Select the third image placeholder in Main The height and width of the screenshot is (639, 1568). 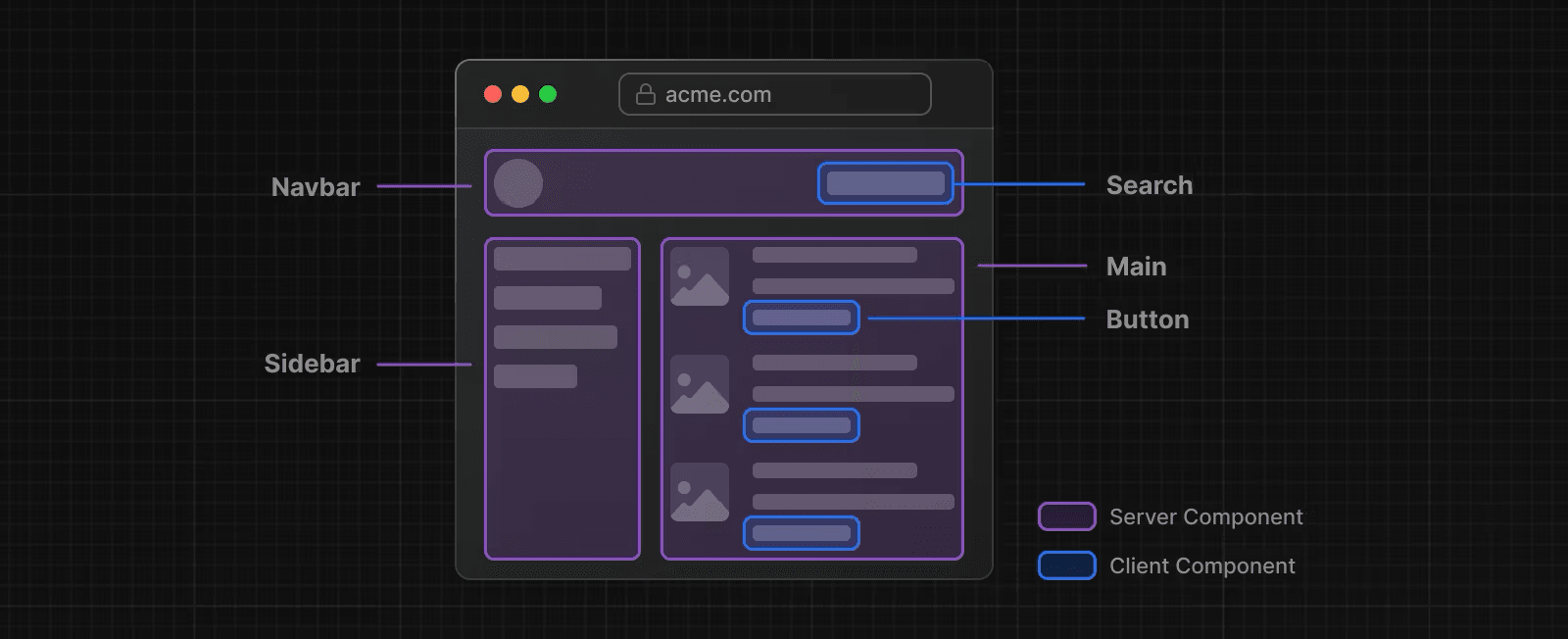(x=700, y=492)
